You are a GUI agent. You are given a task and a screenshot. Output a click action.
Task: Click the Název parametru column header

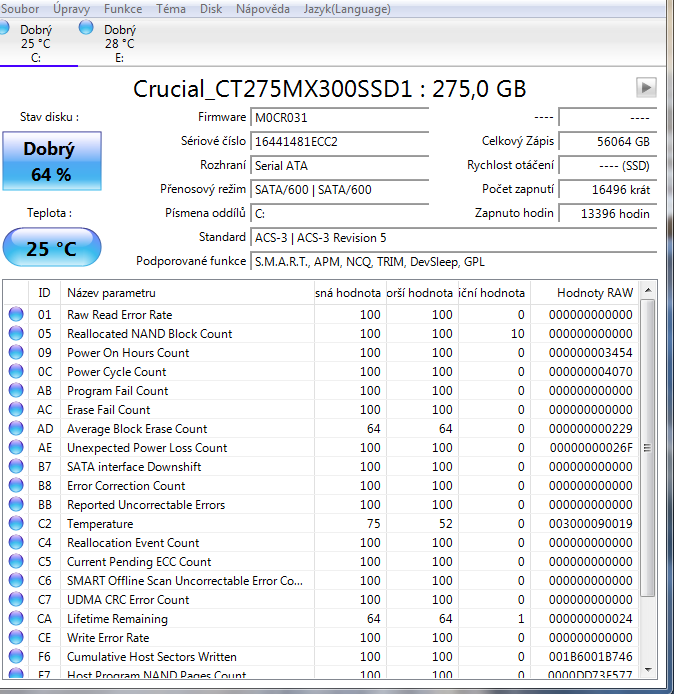(x=187, y=293)
